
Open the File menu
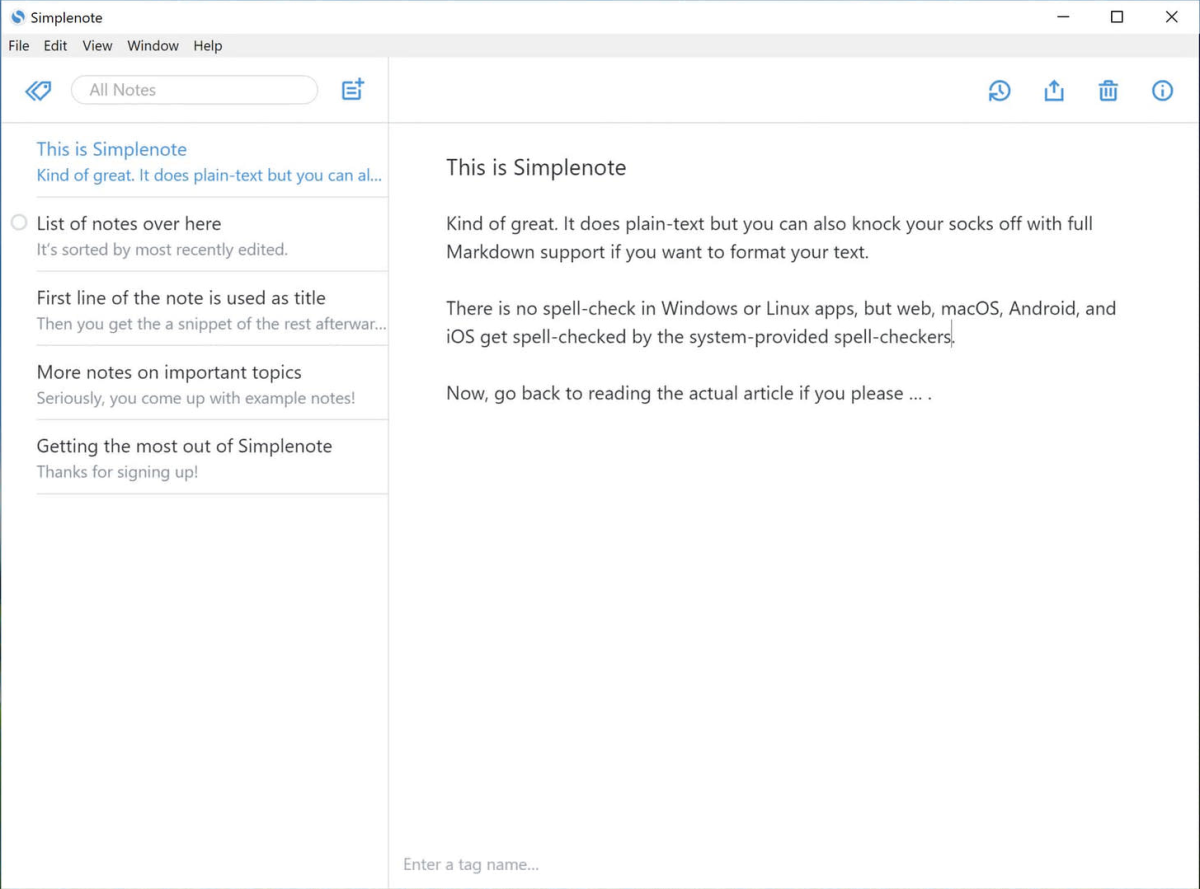(x=18, y=45)
